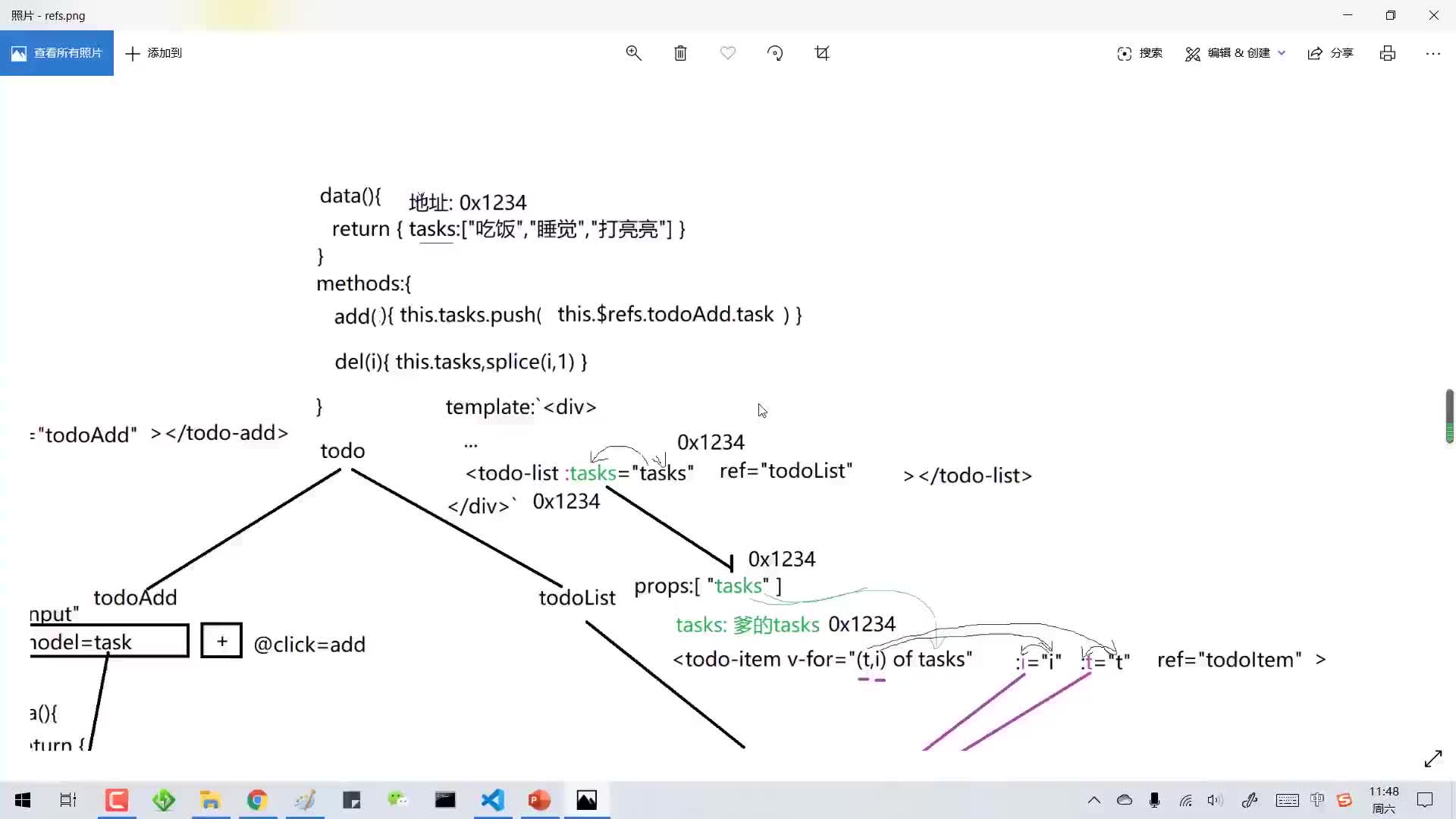Select the Photos app on the taskbar

[x=587, y=800]
